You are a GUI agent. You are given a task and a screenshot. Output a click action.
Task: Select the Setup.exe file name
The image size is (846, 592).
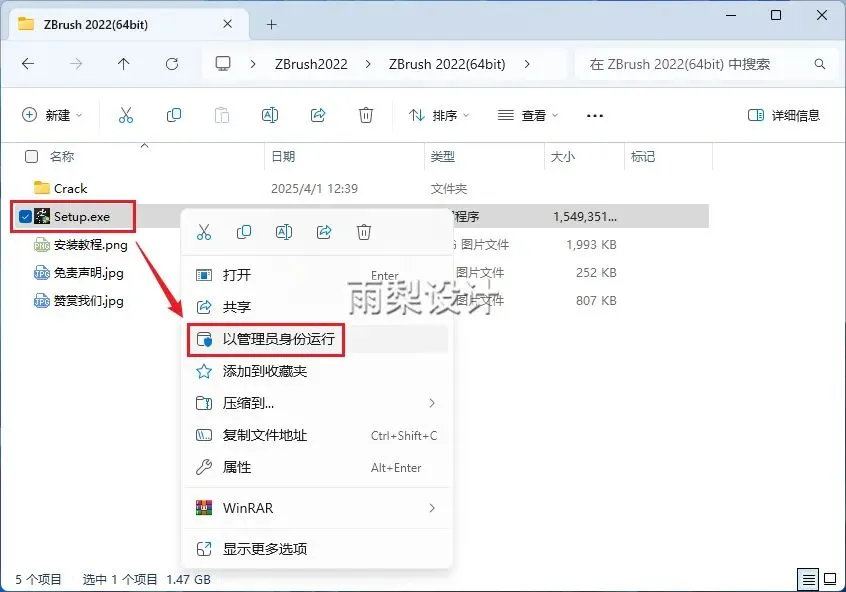coord(82,216)
